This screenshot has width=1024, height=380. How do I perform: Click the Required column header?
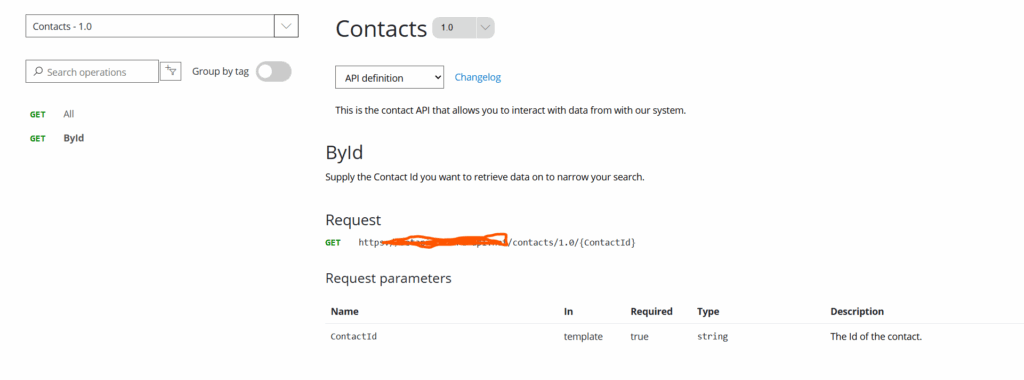point(651,311)
